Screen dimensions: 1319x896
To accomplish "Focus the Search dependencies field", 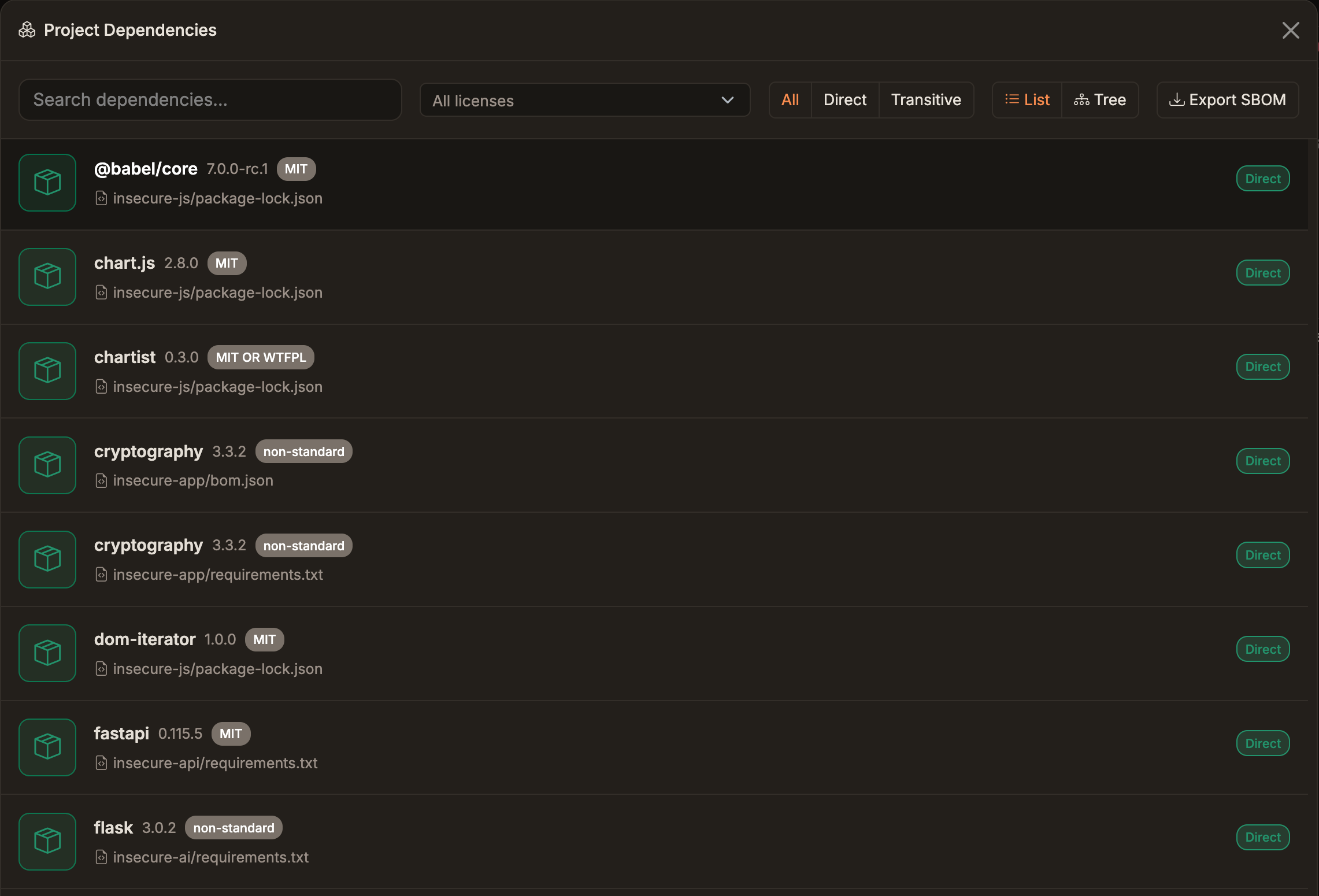I will point(210,100).
